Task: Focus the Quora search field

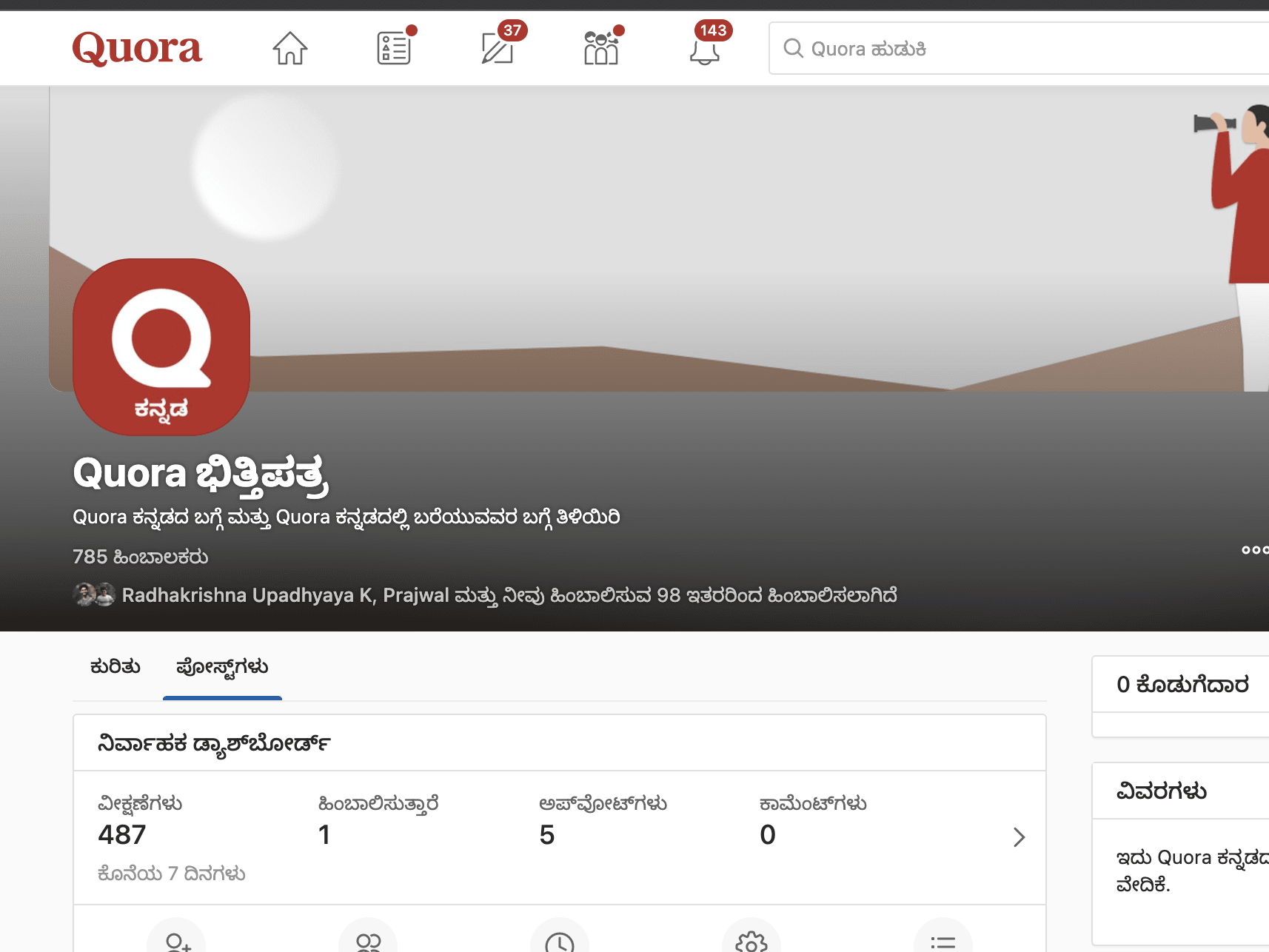Action: [x=1019, y=49]
